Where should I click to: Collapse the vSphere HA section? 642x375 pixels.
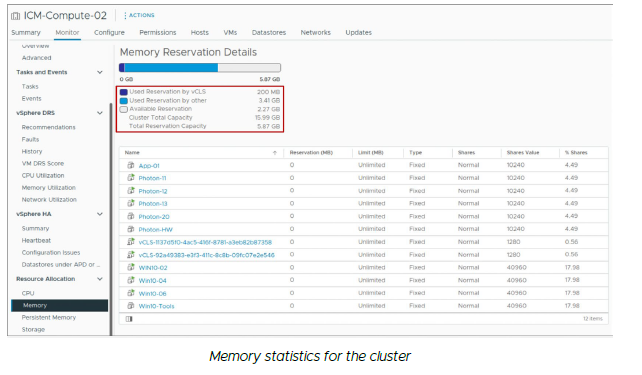(99, 214)
